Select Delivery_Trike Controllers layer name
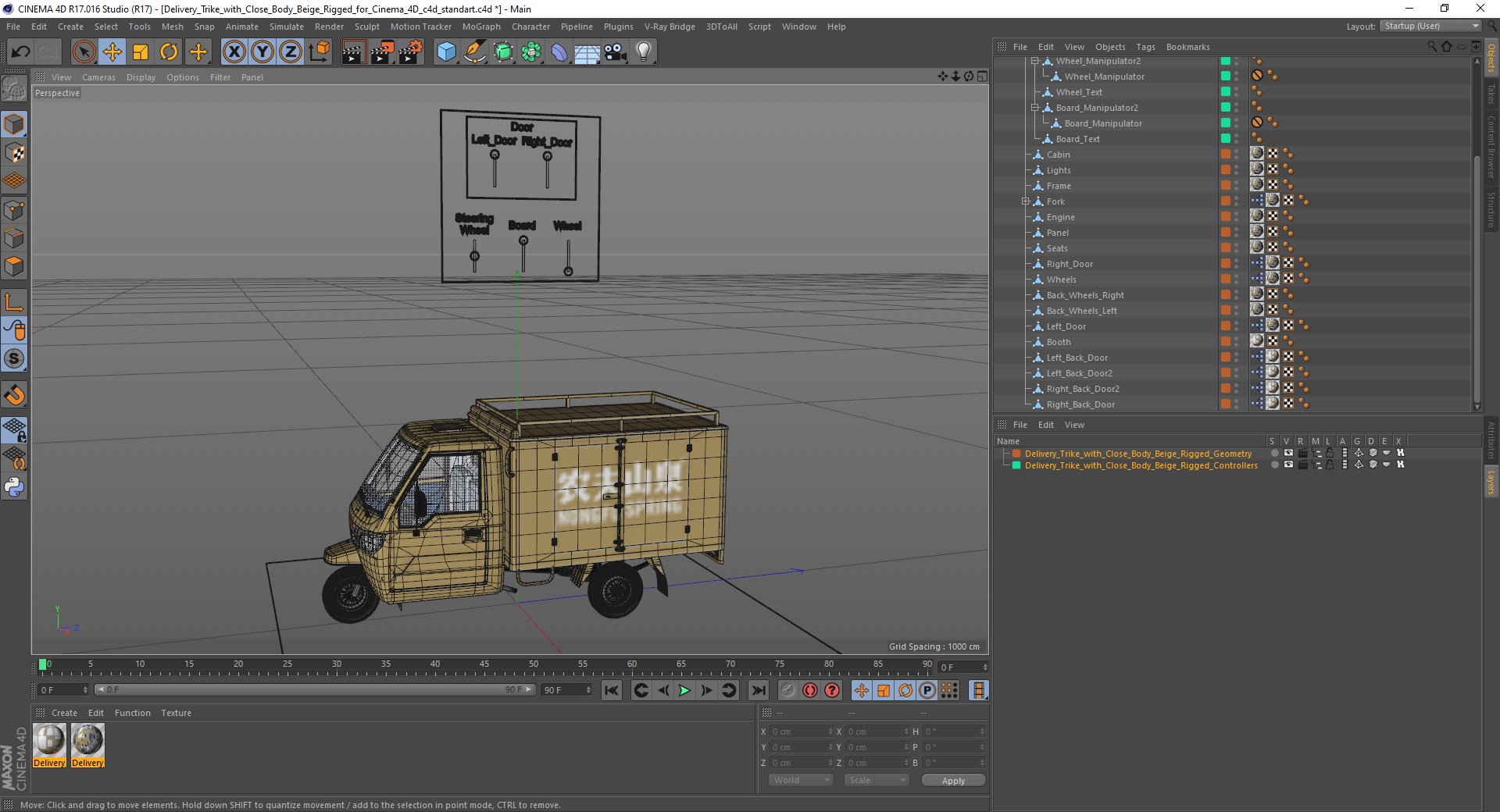Viewport: 1500px width, 812px height. coord(1141,465)
